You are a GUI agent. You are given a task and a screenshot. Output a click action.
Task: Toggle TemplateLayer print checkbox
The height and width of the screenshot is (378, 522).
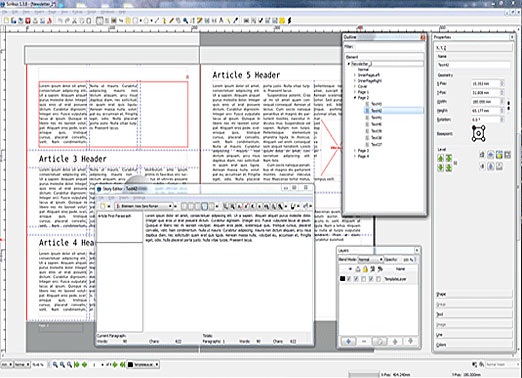coord(356,279)
